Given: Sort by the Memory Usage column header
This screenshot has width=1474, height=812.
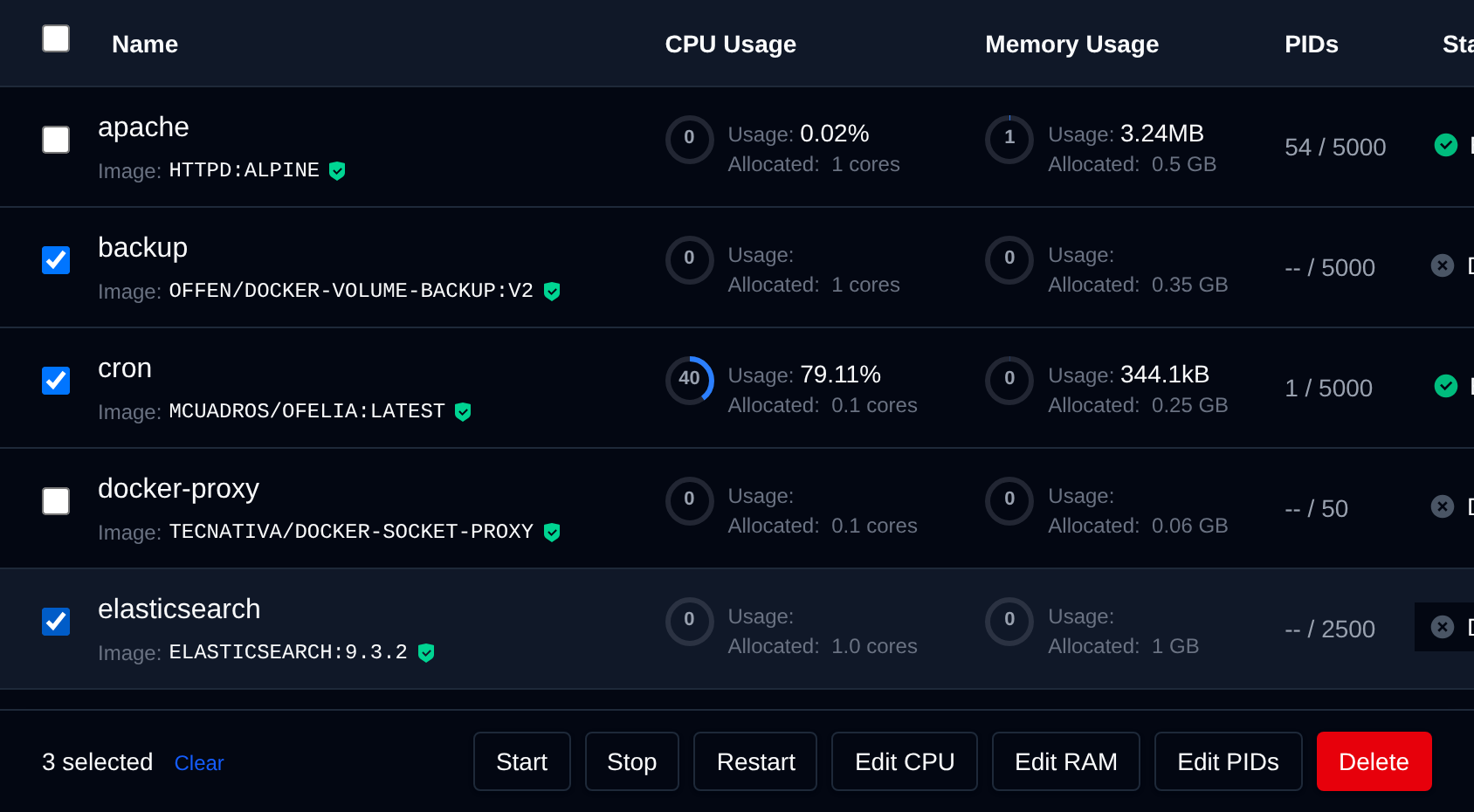Looking at the screenshot, I should [x=1071, y=45].
